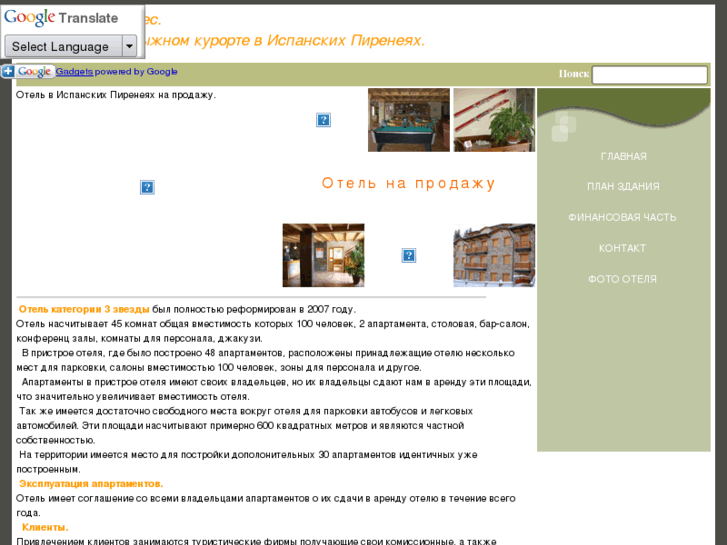727x545 pixels.
Task: Click the missing-image icon left of heading
Action: [147, 187]
